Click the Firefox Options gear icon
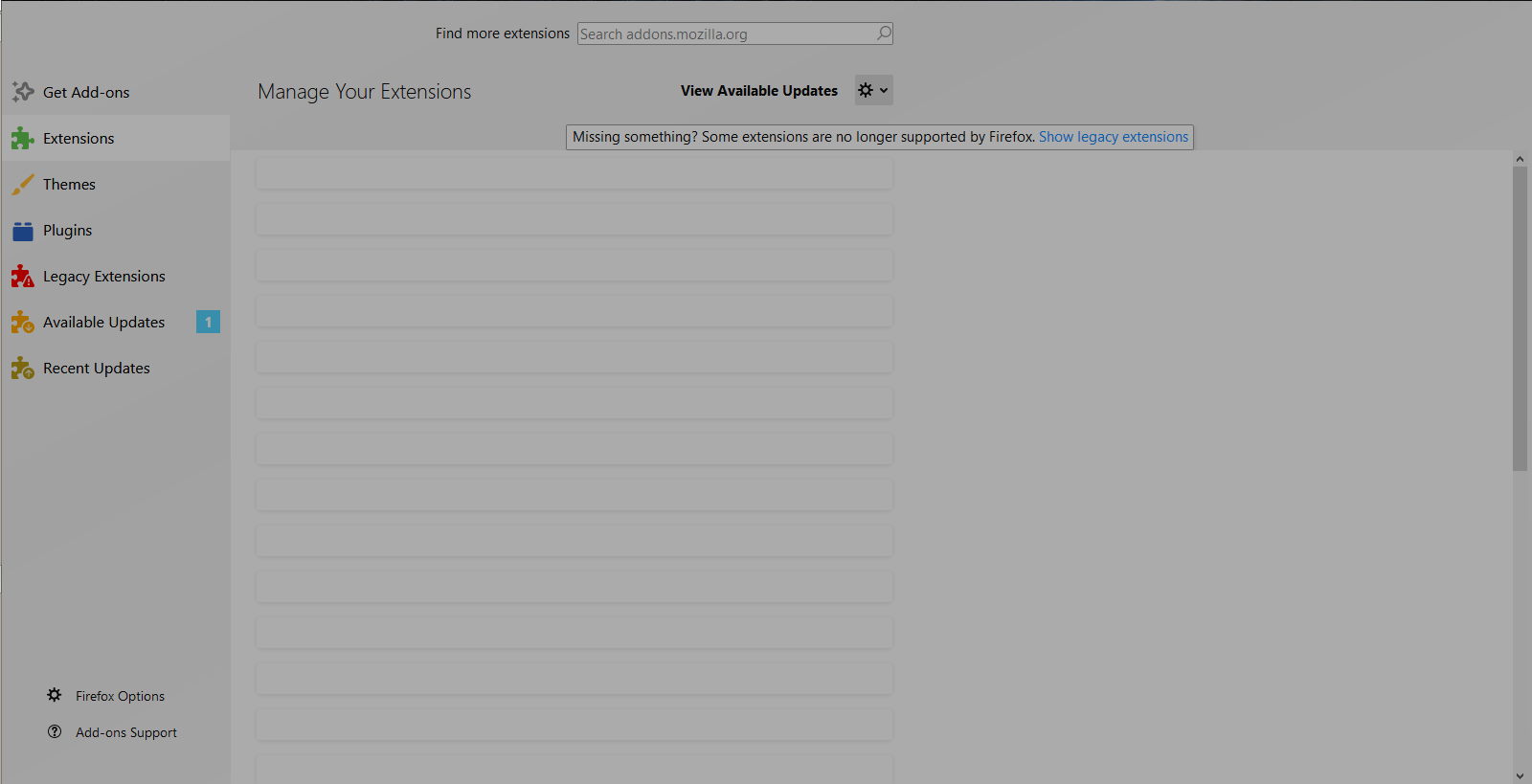Screen dimensions: 1532x784 [x=55, y=695]
